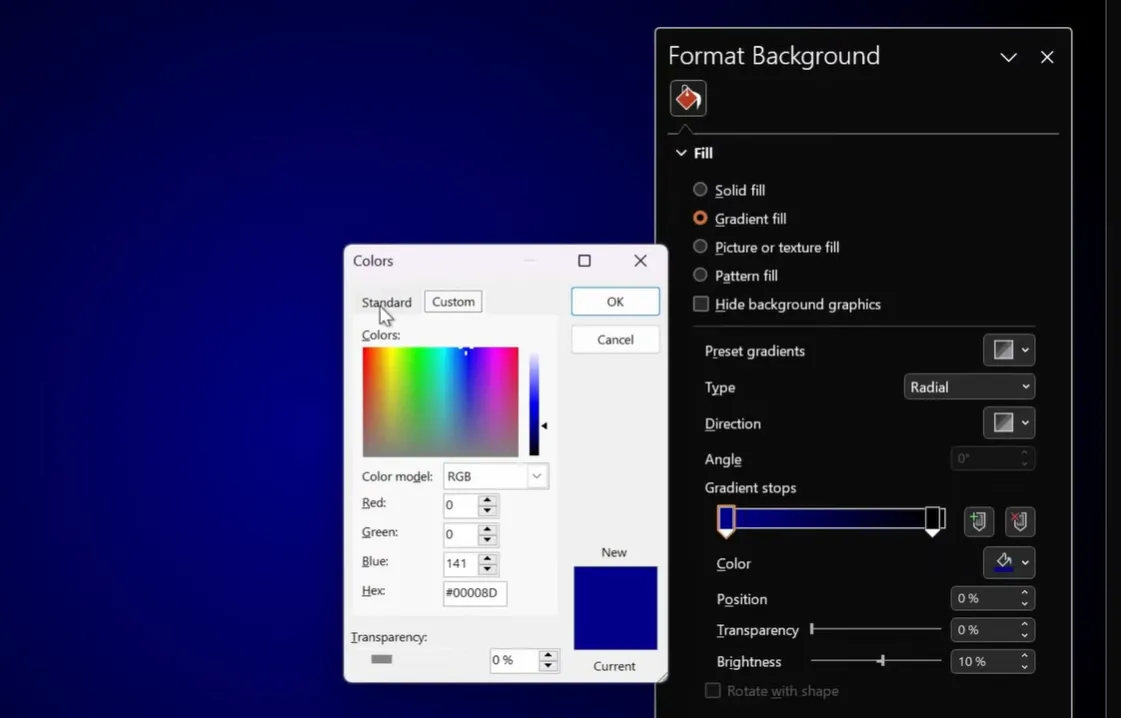Screen dimensions: 1121x718
Task: Enable Hide background graphics
Action: 701,304
